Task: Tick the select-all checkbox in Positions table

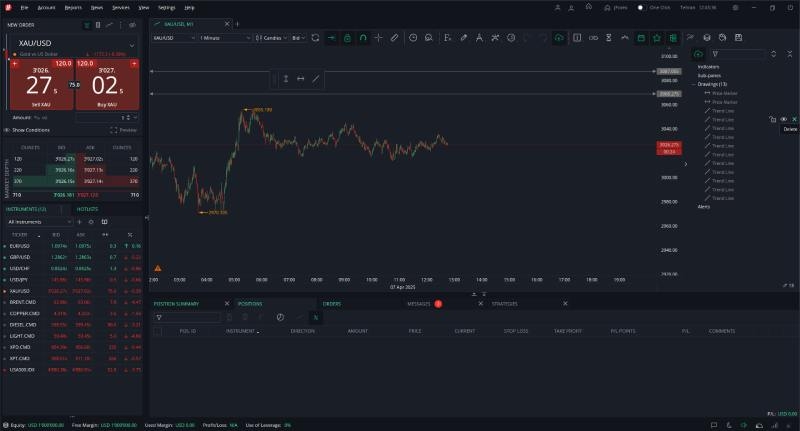Action: pyautogui.click(x=158, y=331)
